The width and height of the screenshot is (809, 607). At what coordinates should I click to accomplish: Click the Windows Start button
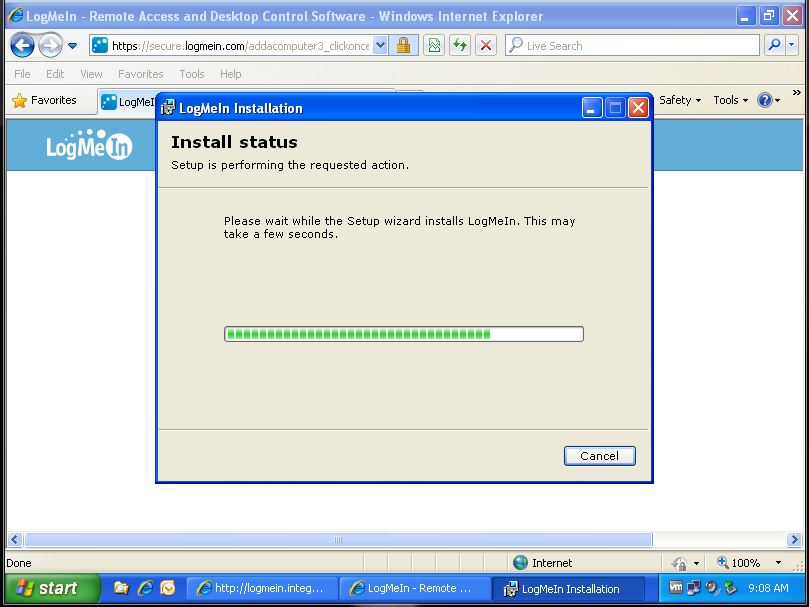52,588
